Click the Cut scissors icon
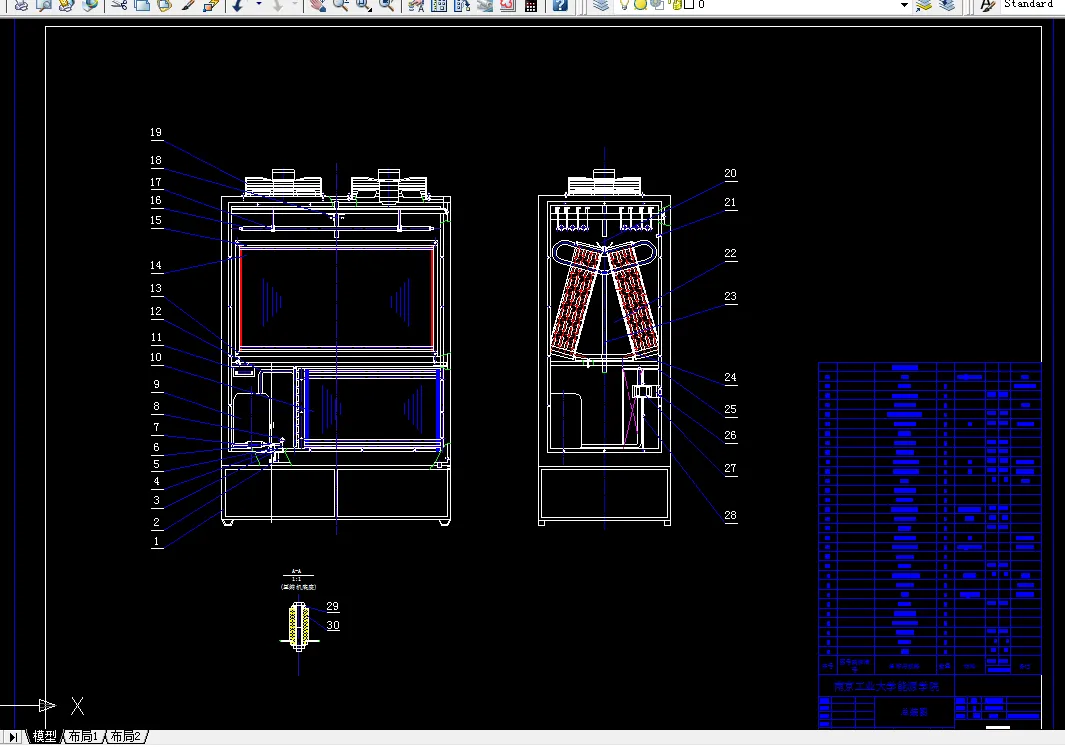 (x=120, y=5)
